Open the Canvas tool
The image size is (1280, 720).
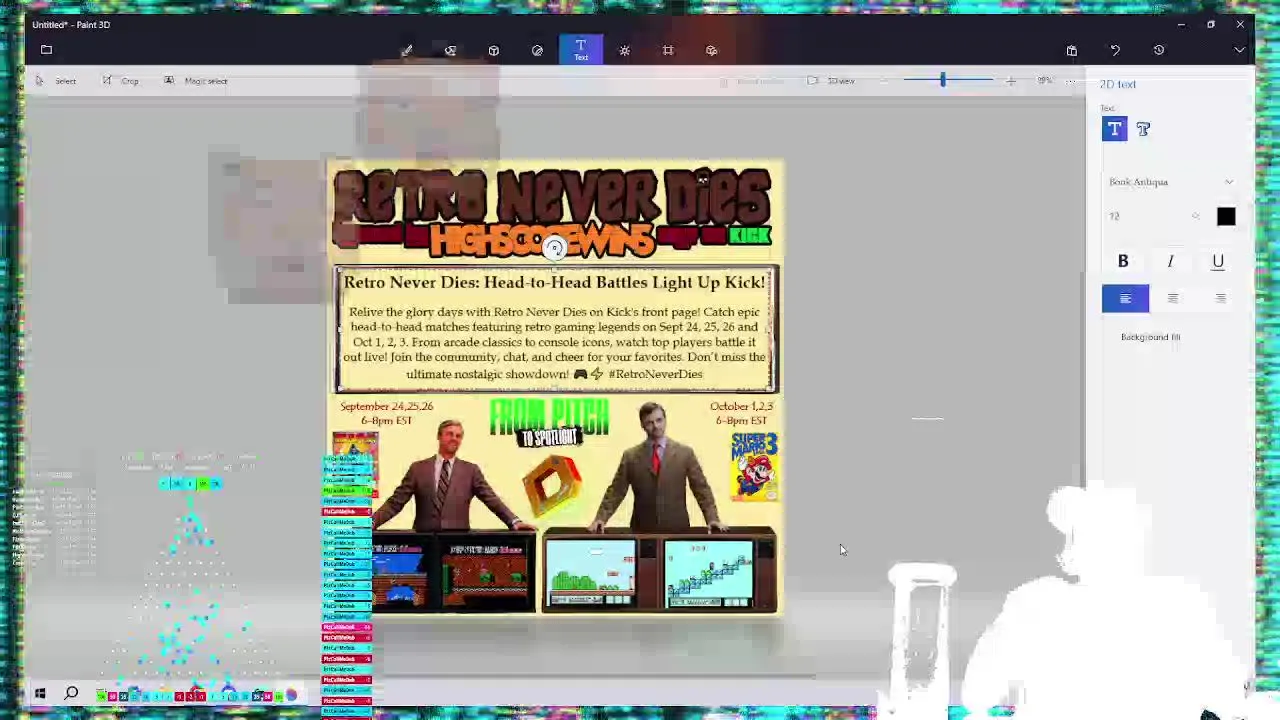pyautogui.click(x=668, y=50)
